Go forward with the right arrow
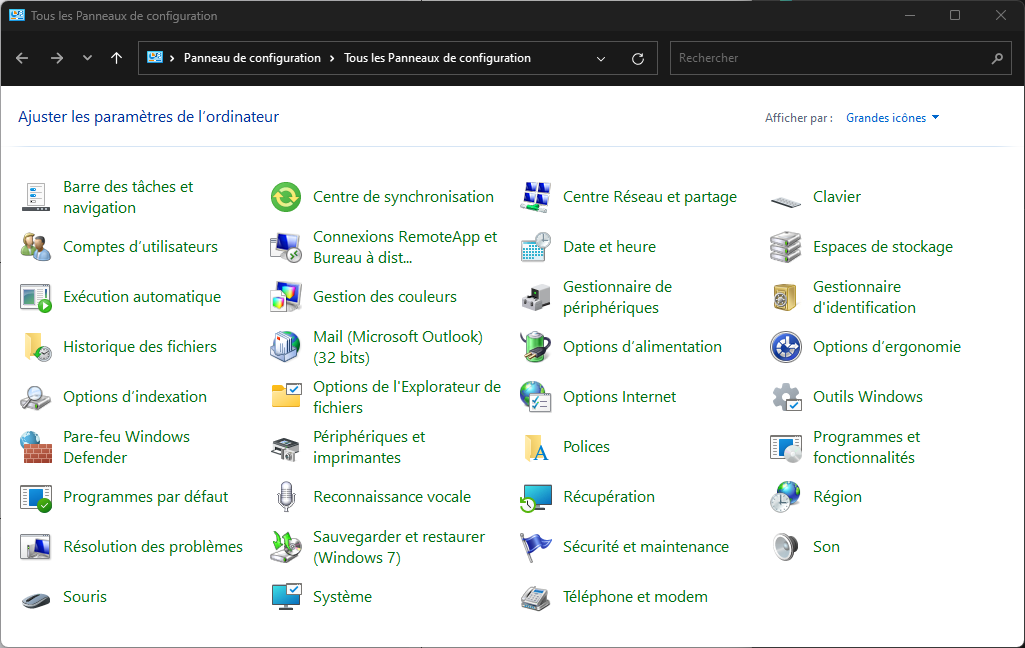The image size is (1025, 648). click(x=57, y=58)
